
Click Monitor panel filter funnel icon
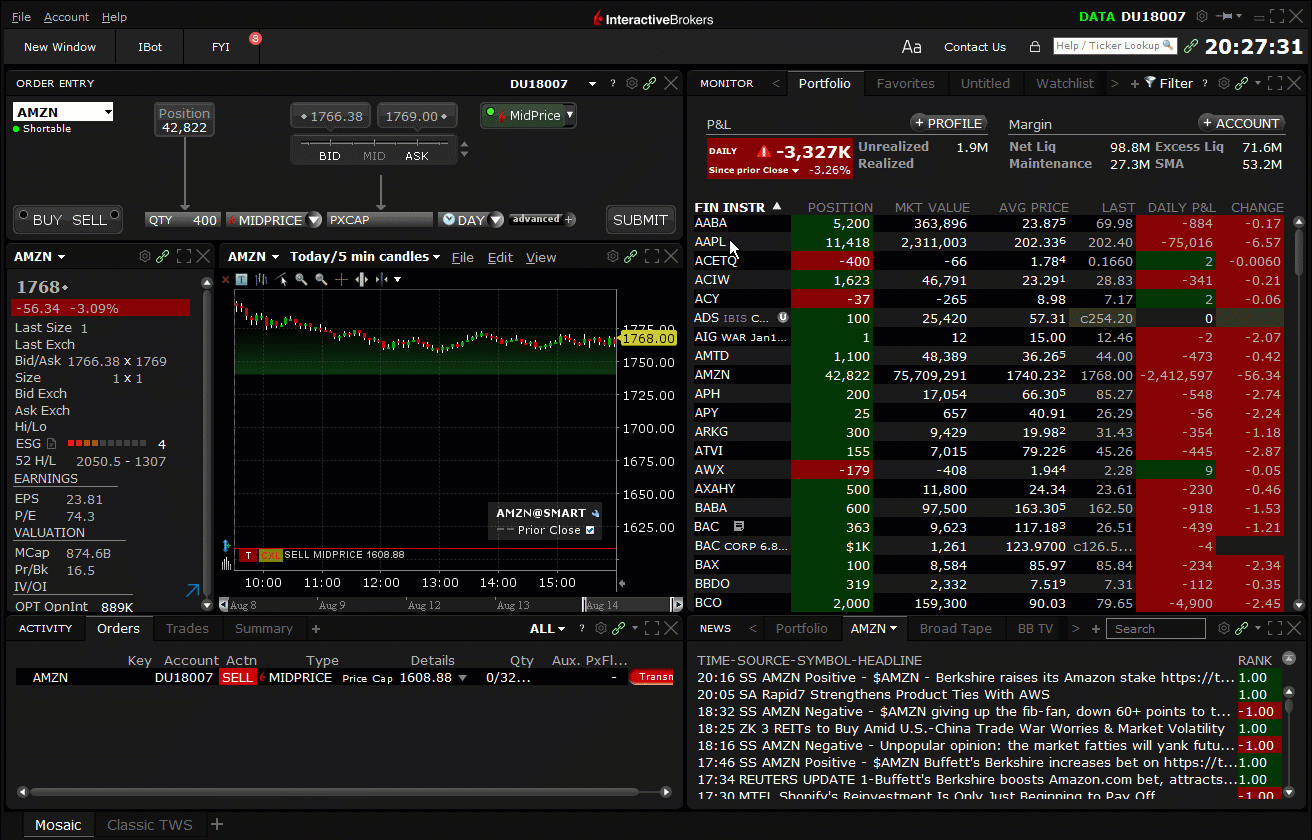pos(1150,83)
